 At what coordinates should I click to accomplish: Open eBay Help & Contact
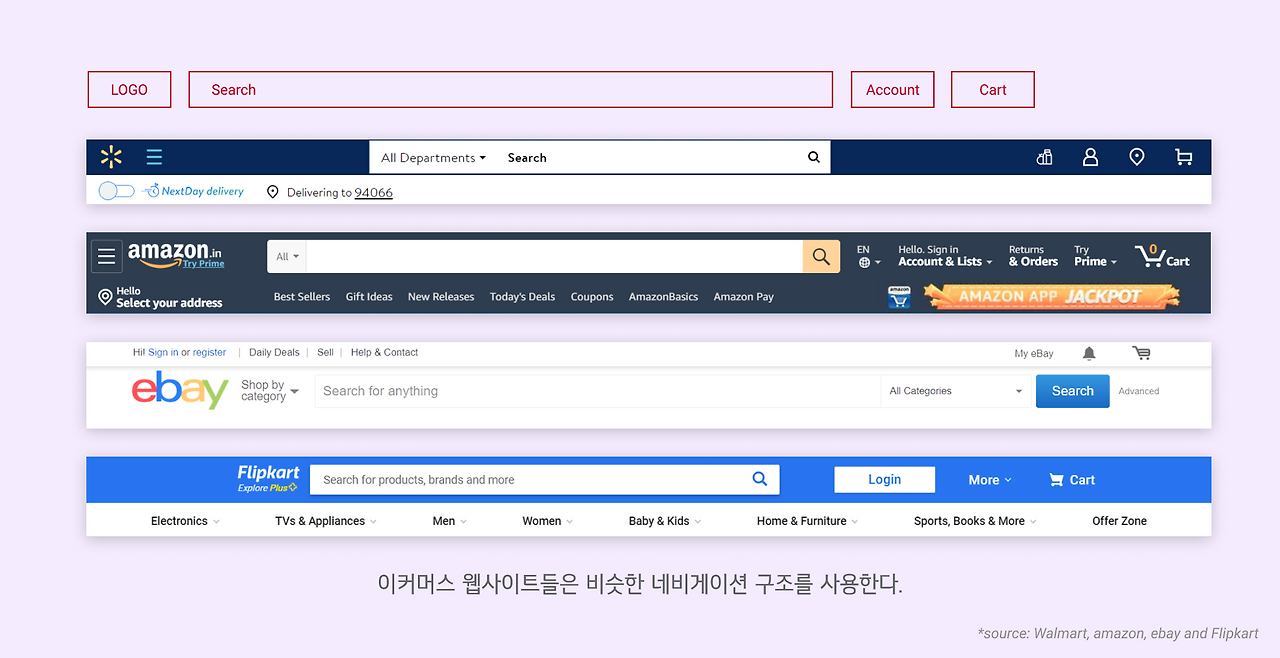(x=384, y=353)
